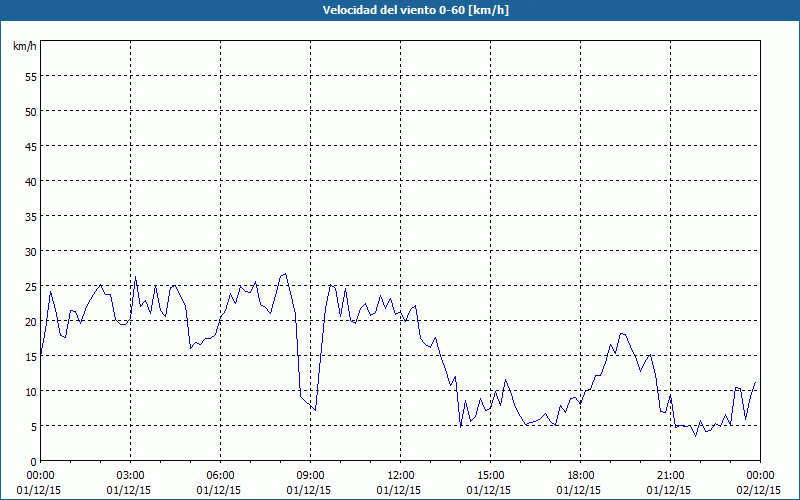Click the y-axis value 25

[x=31, y=287]
